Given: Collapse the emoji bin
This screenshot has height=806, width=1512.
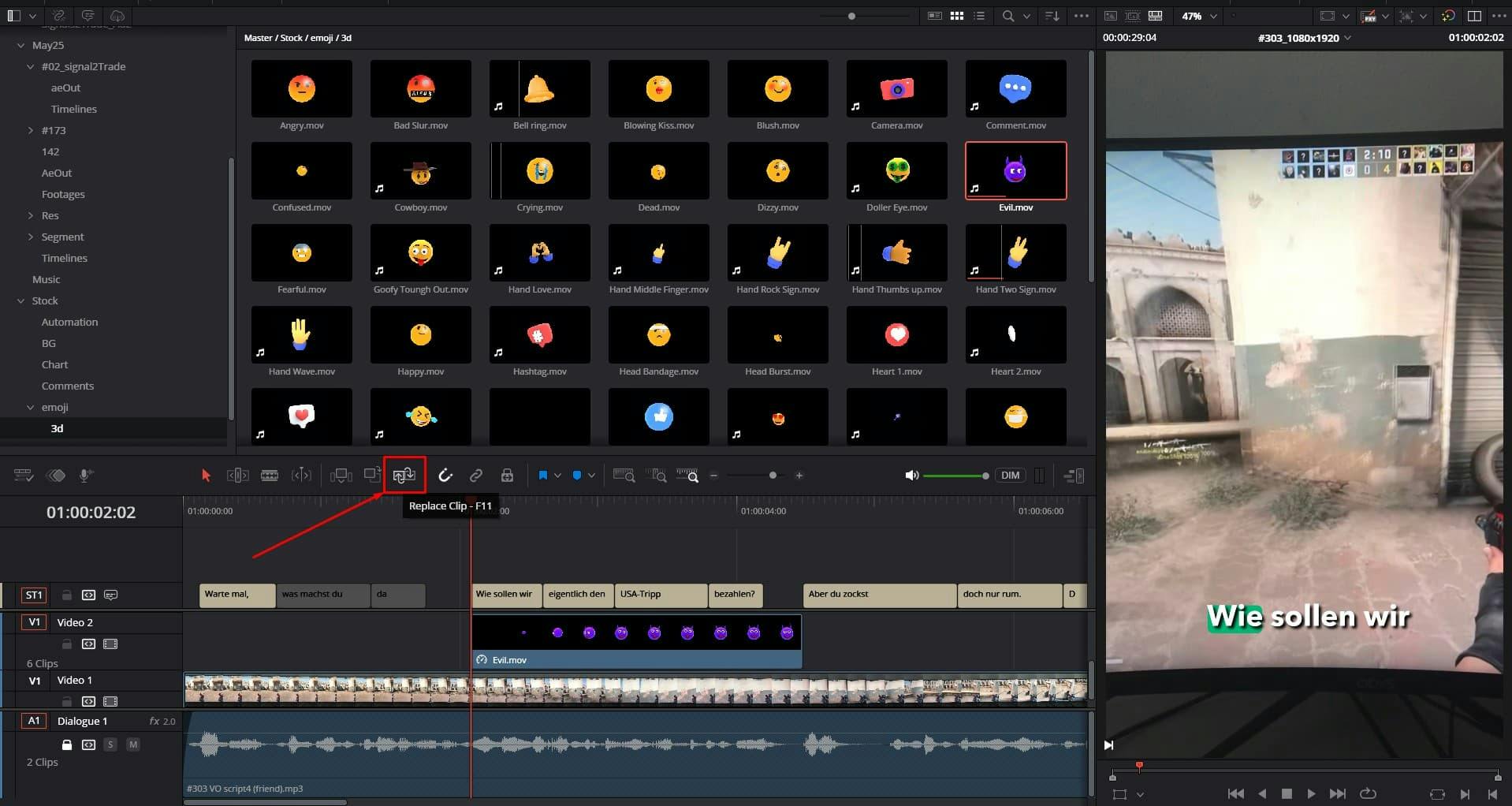Looking at the screenshot, I should pyautogui.click(x=31, y=408).
